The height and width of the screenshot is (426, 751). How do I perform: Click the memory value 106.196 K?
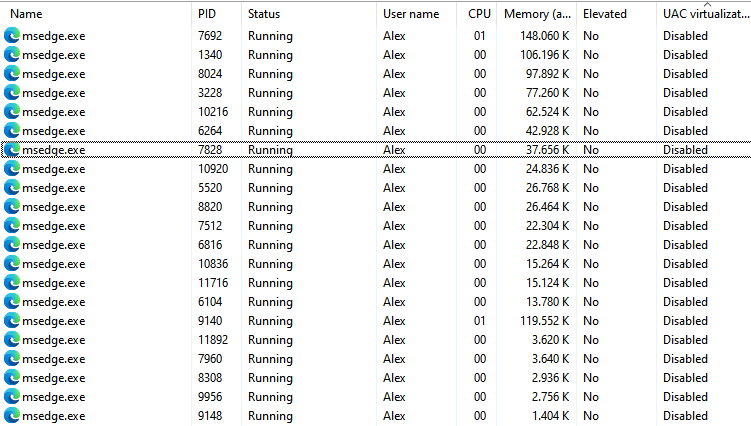545,55
